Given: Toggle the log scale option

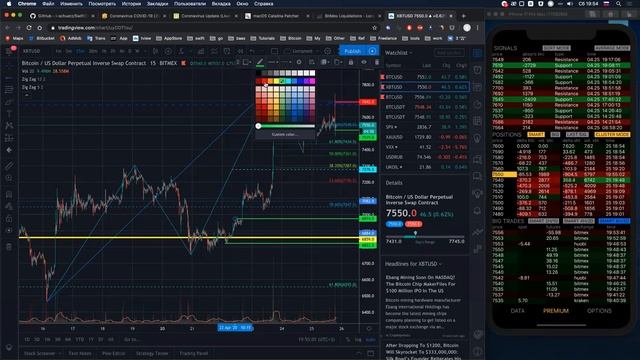Looking at the screenshot, I should (358, 339).
